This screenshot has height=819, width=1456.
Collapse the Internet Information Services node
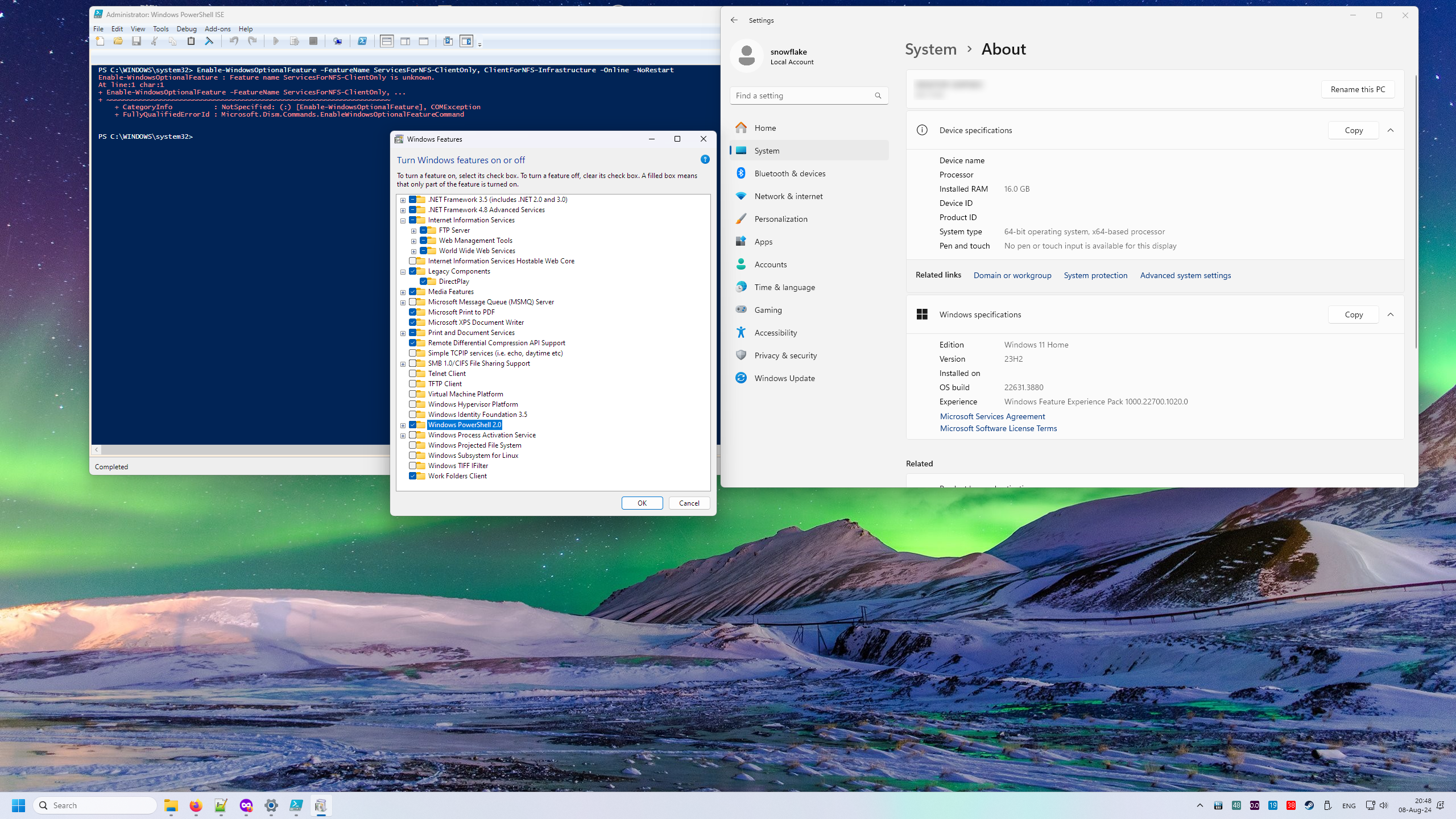pos(403,221)
